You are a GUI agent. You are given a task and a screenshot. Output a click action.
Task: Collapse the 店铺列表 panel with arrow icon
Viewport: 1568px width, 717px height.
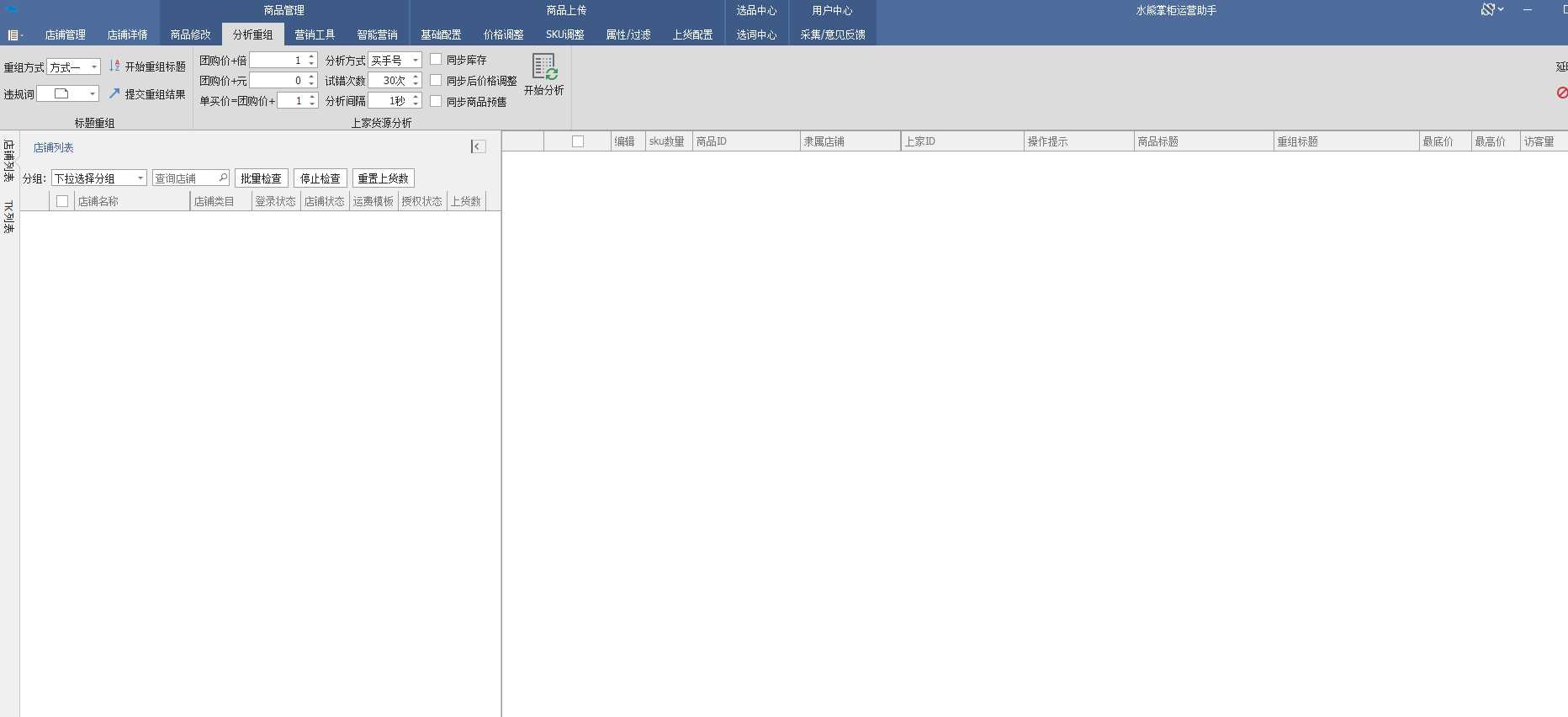477,146
